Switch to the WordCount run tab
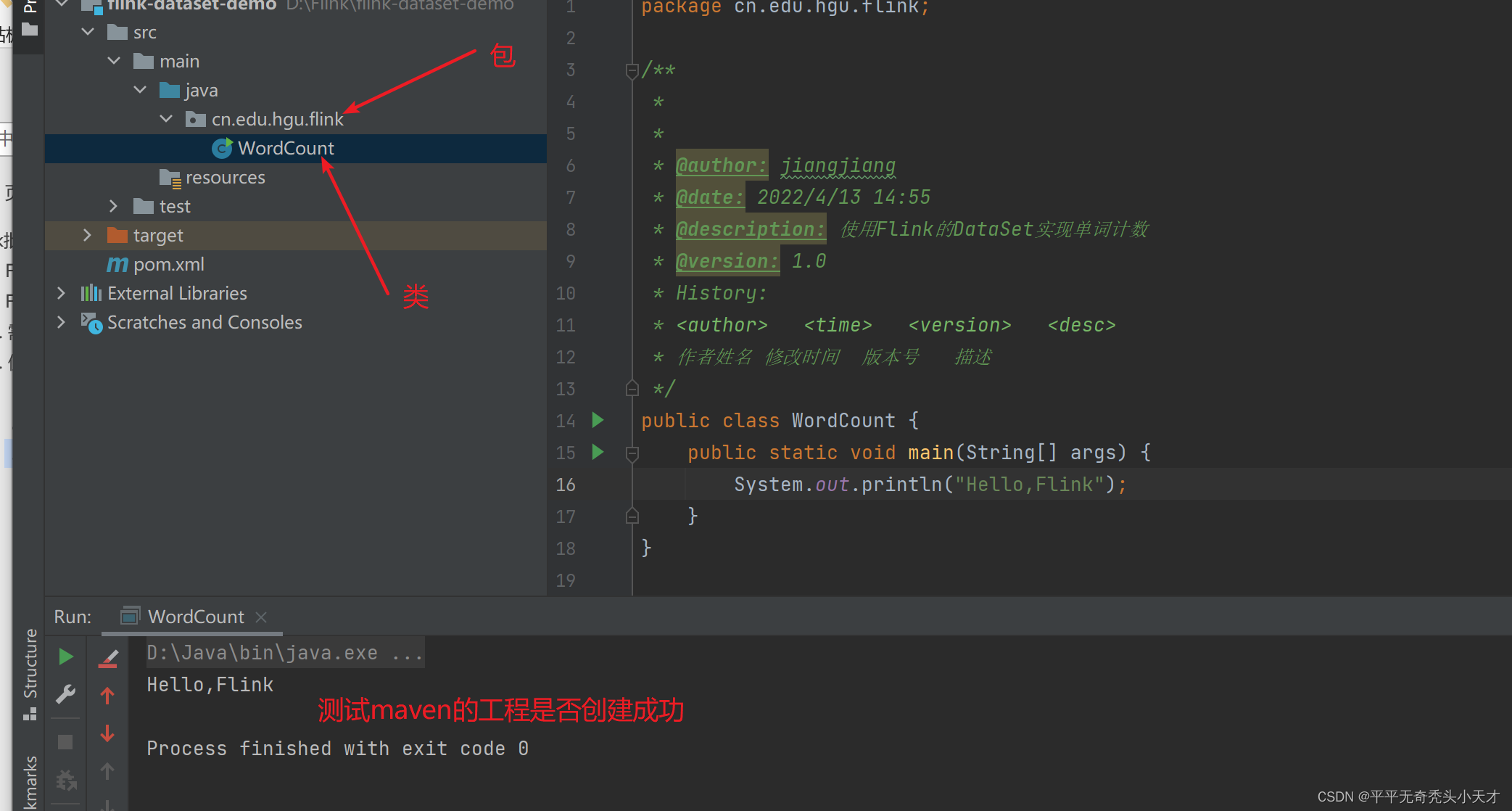 tap(195, 617)
